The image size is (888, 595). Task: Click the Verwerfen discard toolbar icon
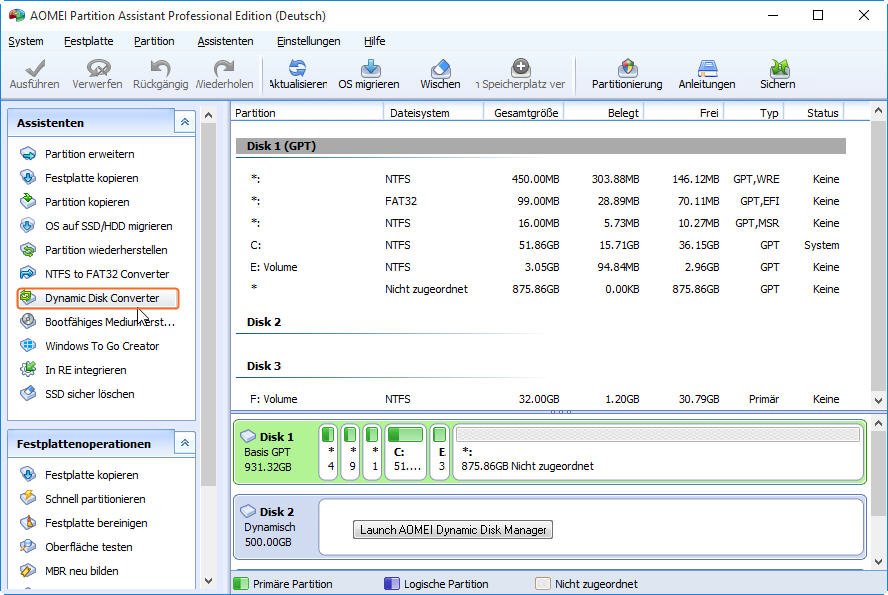97,69
